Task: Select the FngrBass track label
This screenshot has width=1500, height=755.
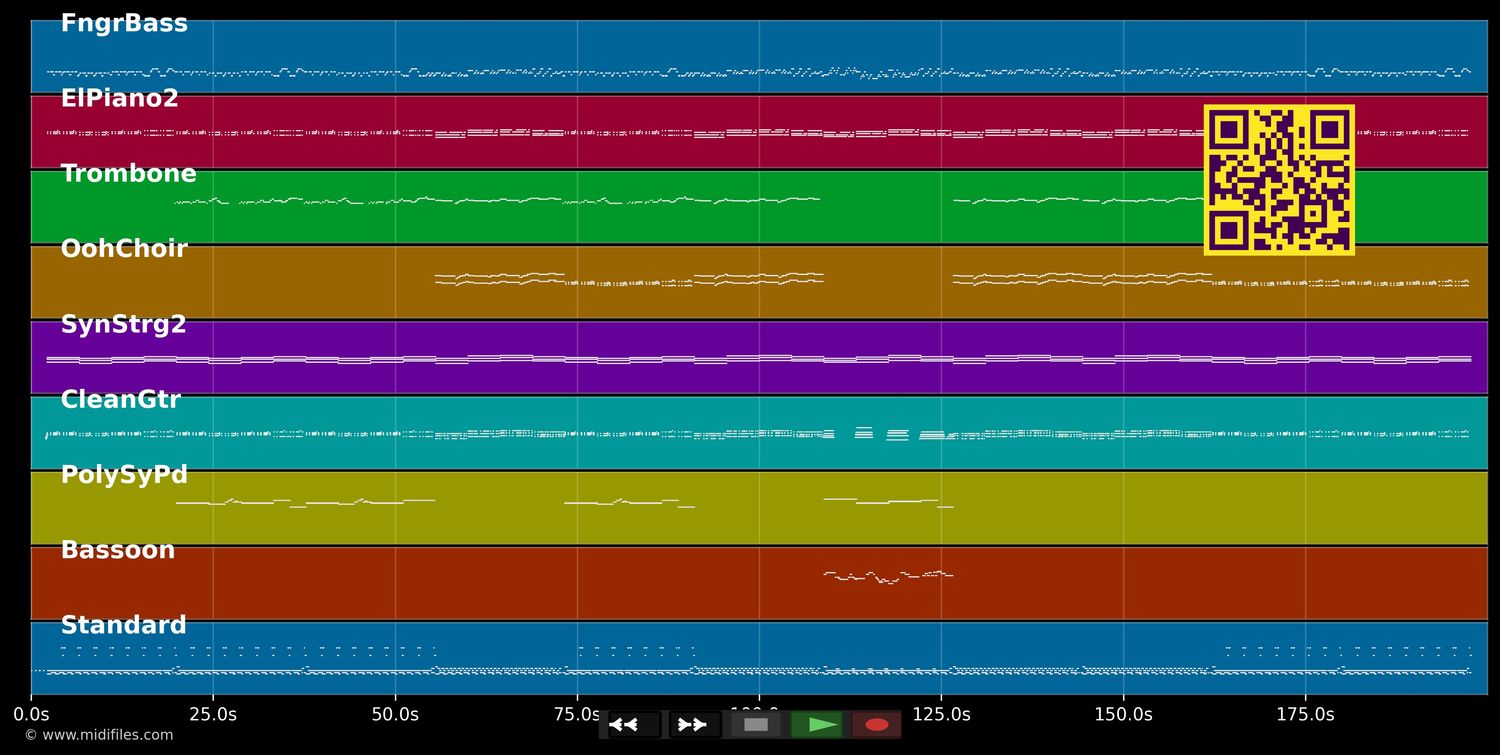Action: click(x=124, y=24)
